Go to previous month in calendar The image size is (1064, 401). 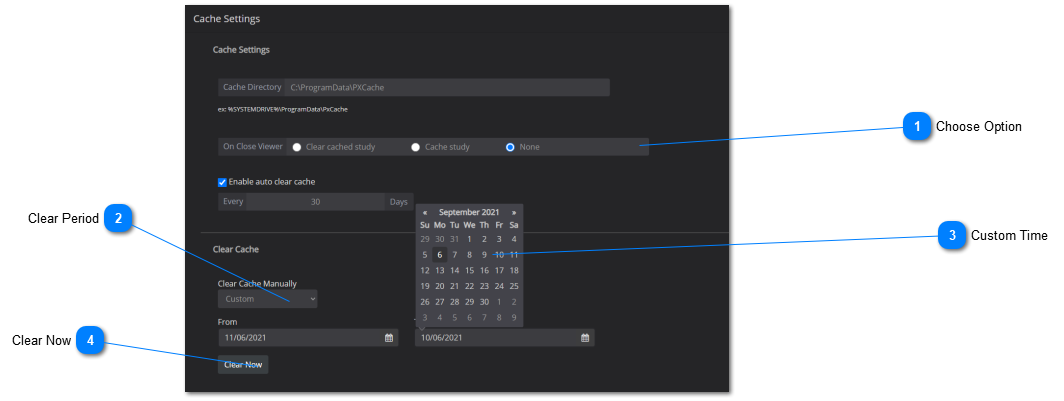pyautogui.click(x=425, y=212)
